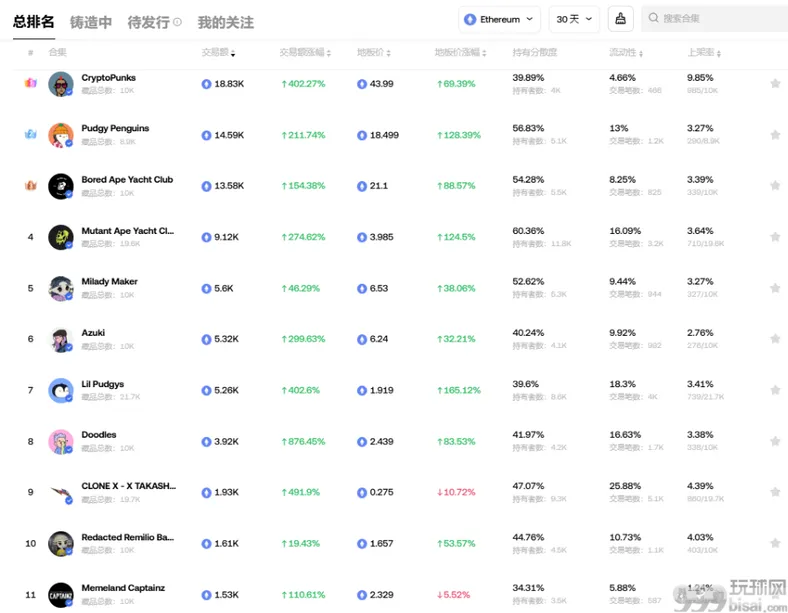Click the 876.45% Doodles volume change

(x=303, y=442)
